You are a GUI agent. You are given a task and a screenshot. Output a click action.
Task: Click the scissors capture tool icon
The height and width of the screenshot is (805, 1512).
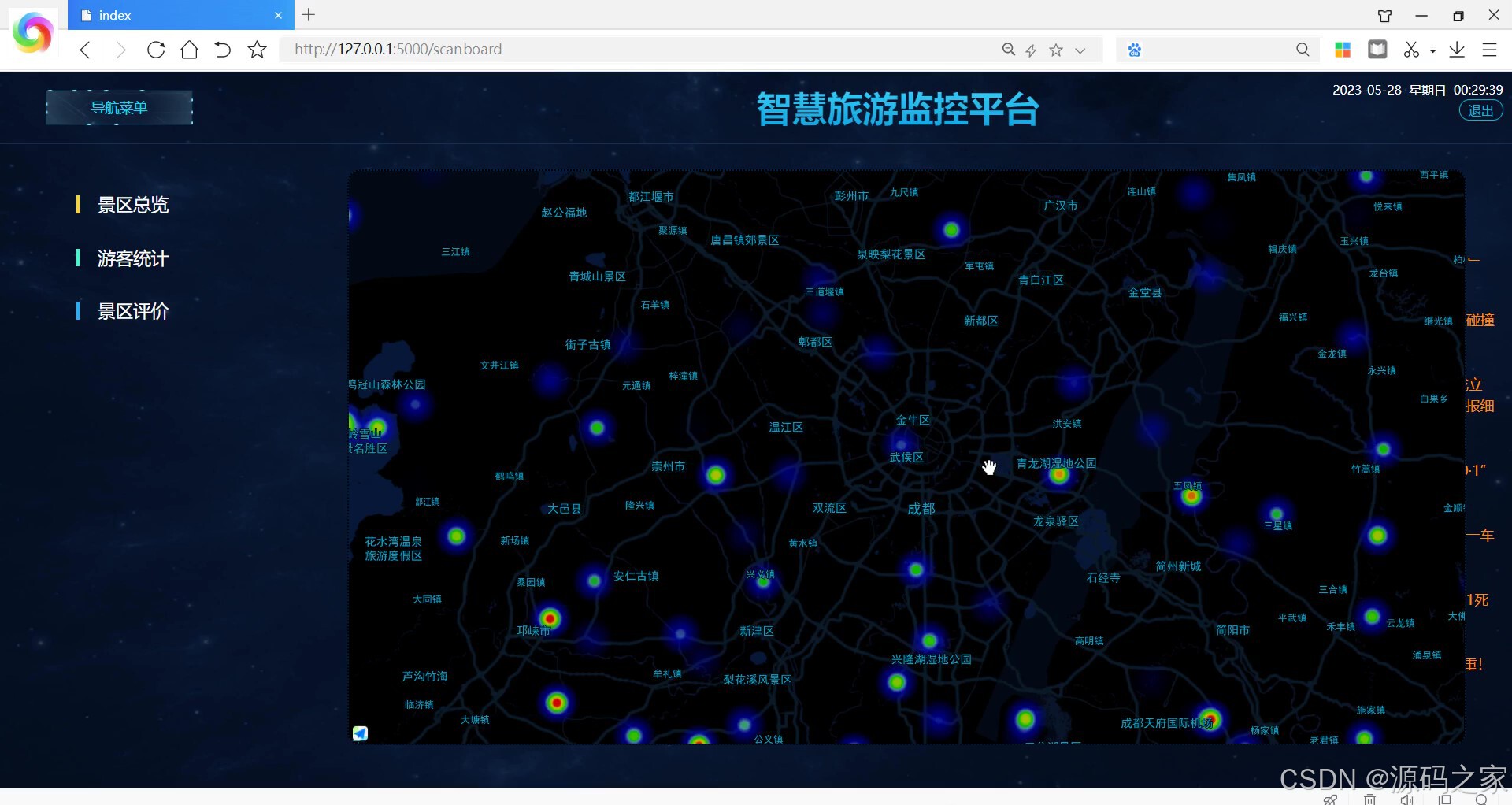pyautogui.click(x=1411, y=50)
